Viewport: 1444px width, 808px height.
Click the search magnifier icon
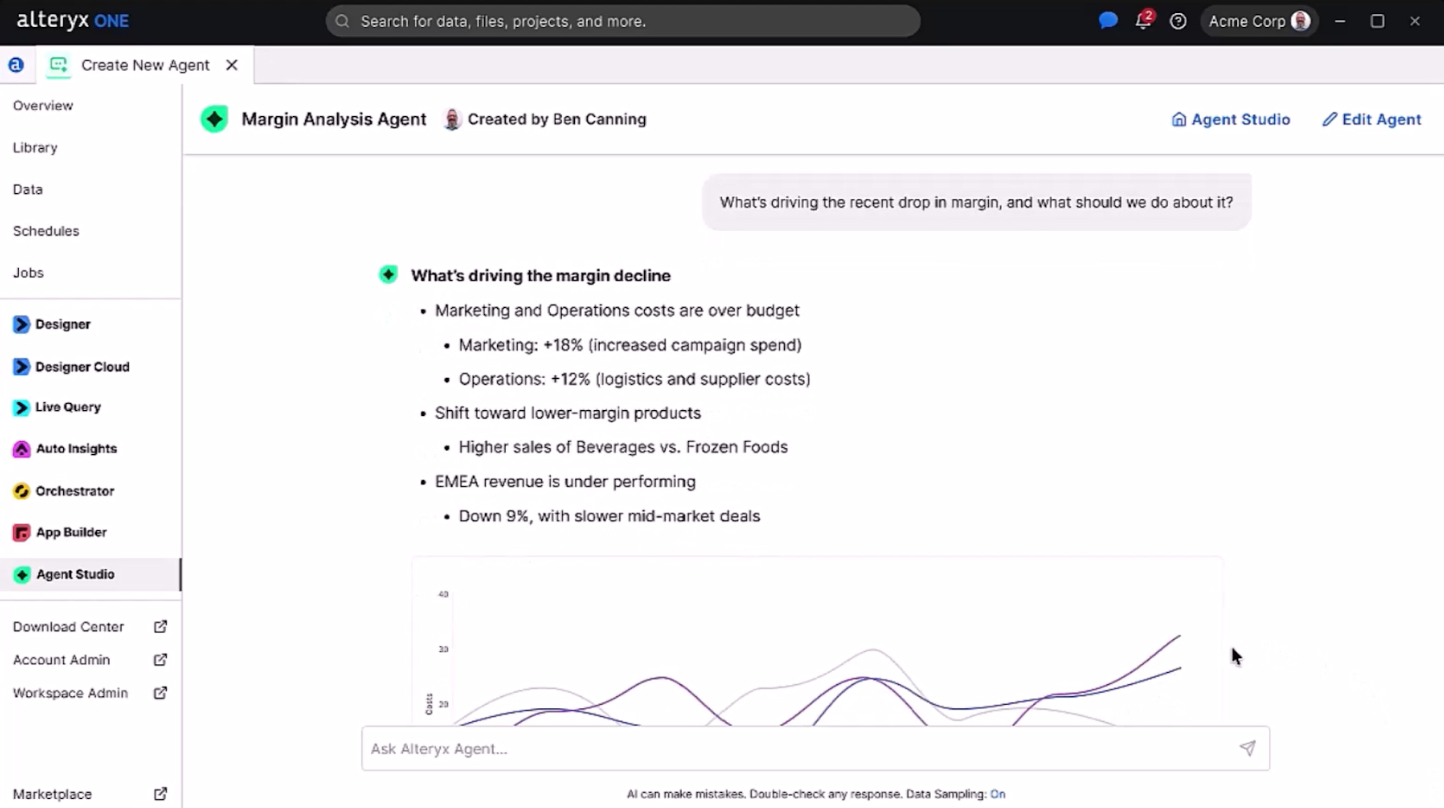point(343,21)
